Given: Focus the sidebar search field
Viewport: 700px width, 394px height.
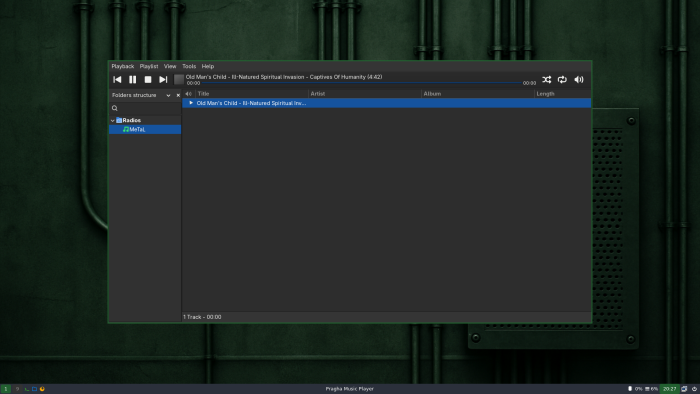Looking at the screenshot, I should 145,108.
